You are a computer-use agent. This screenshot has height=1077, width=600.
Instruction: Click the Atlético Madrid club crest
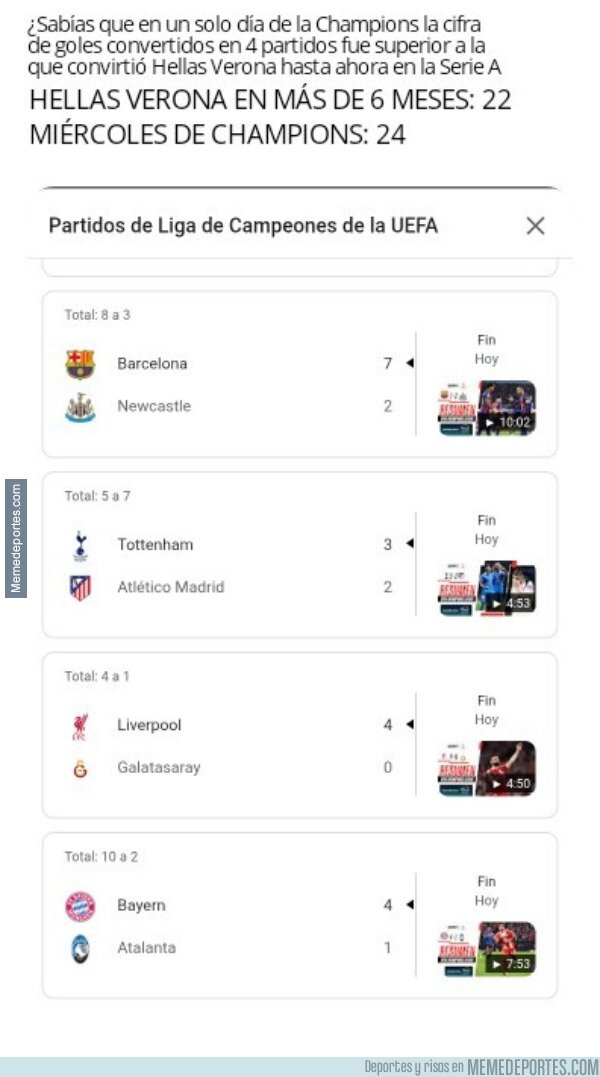(x=80, y=587)
